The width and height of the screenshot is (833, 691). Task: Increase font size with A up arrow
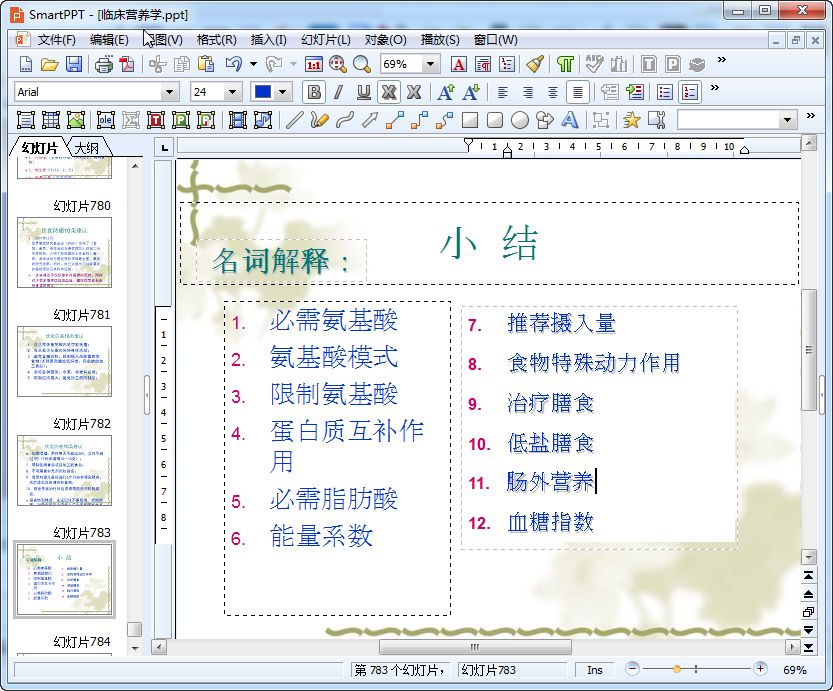click(446, 92)
